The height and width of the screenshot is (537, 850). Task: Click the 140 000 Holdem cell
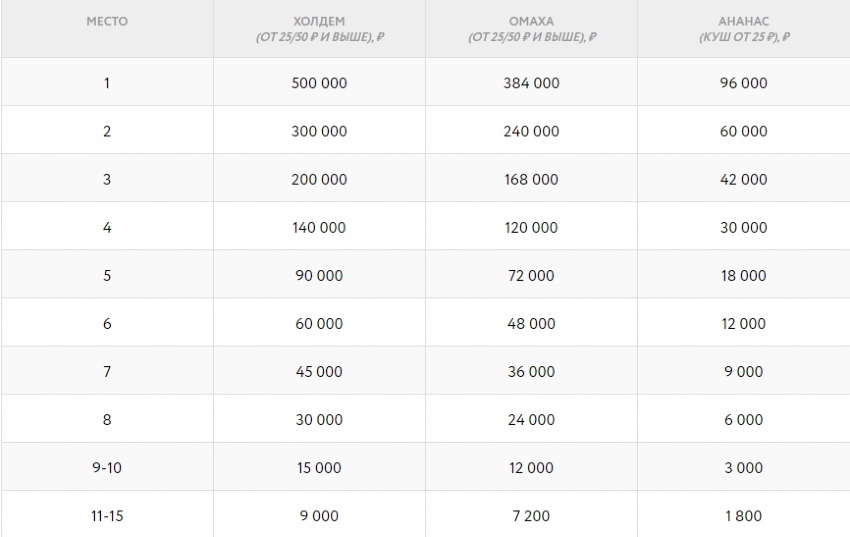(320, 227)
